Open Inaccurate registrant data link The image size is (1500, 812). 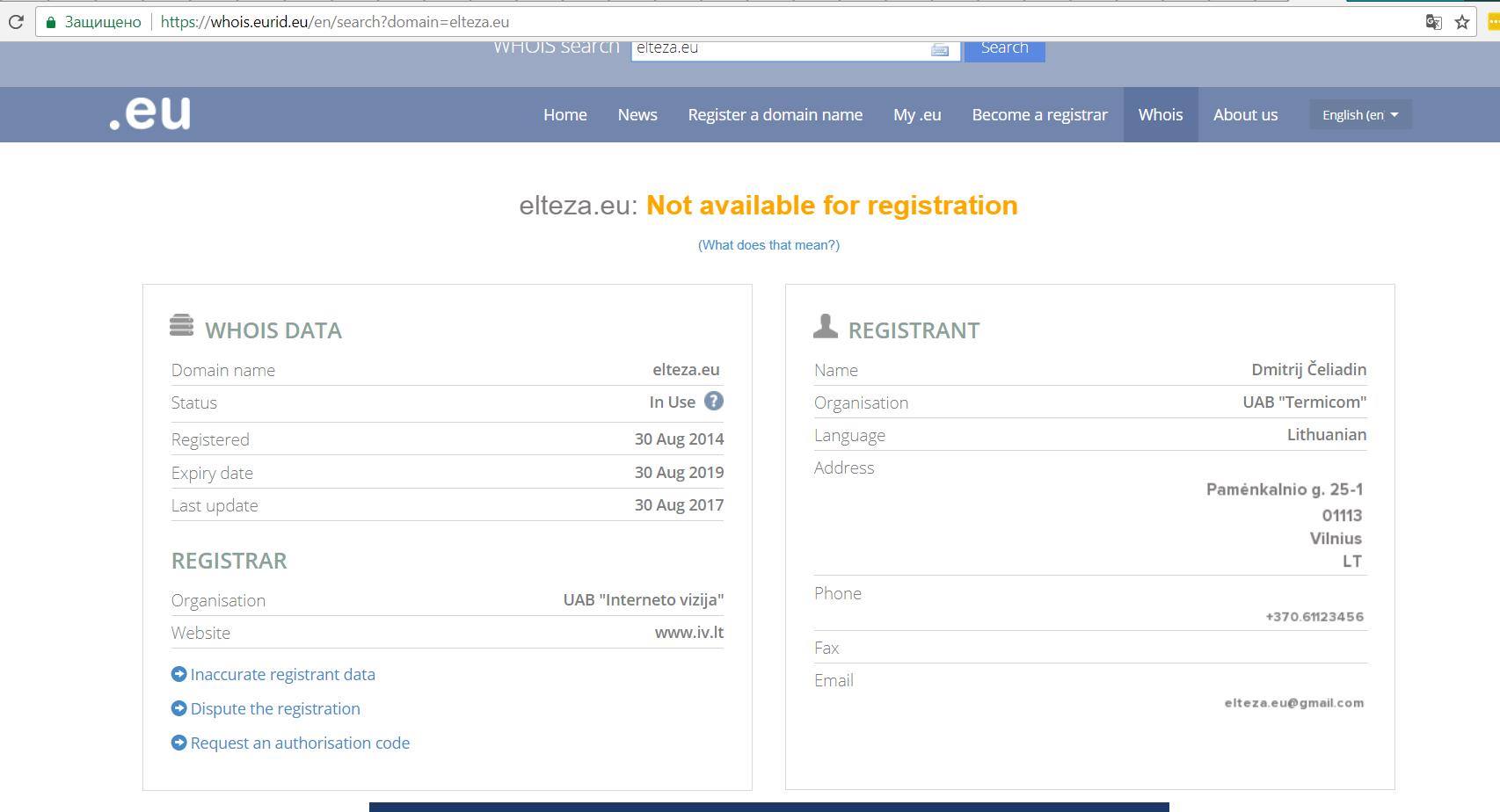(x=282, y=674)
